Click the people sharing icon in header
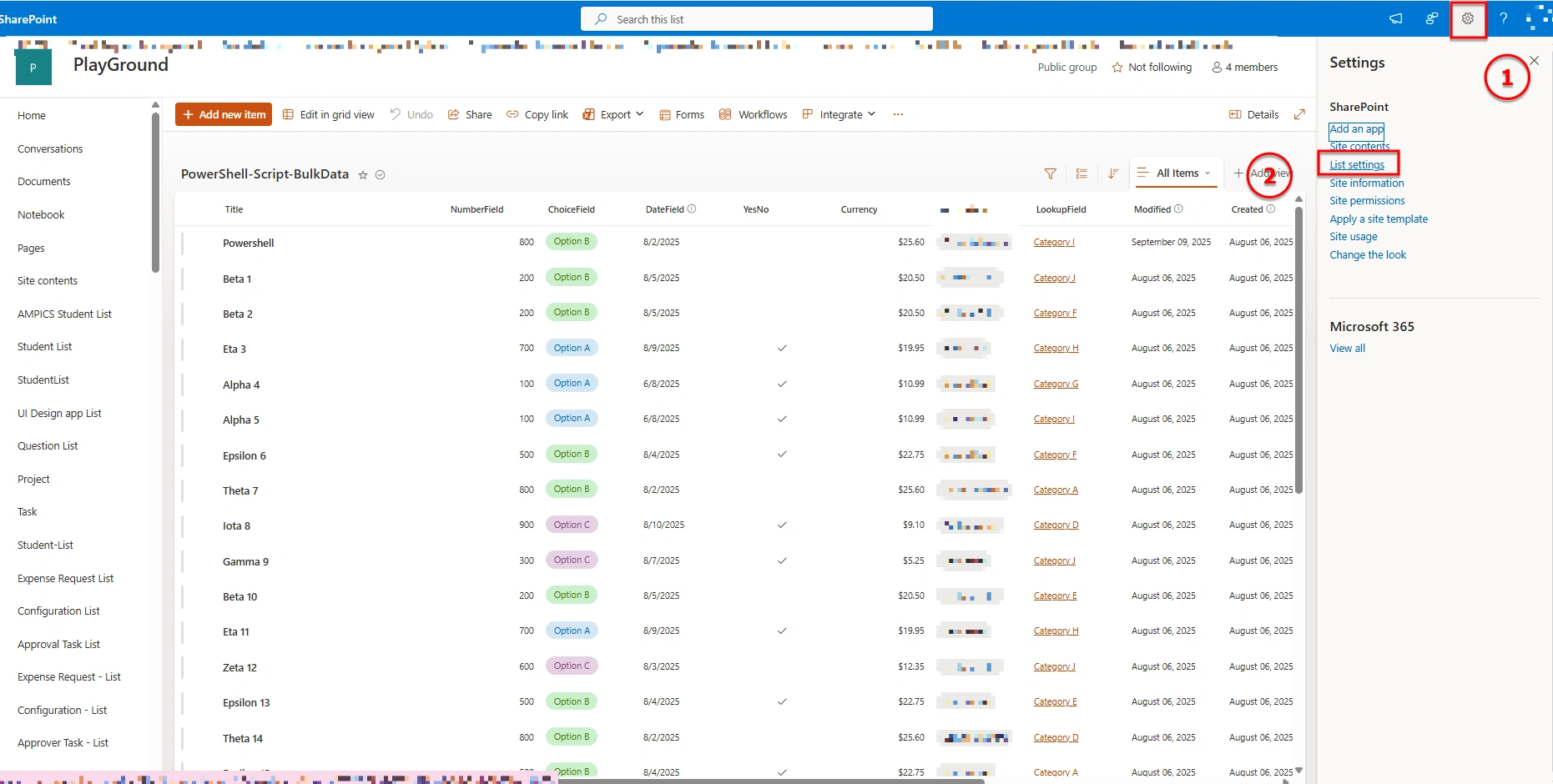The width and height of the screenshot is (1553, 784). (x=1432, y=18)
